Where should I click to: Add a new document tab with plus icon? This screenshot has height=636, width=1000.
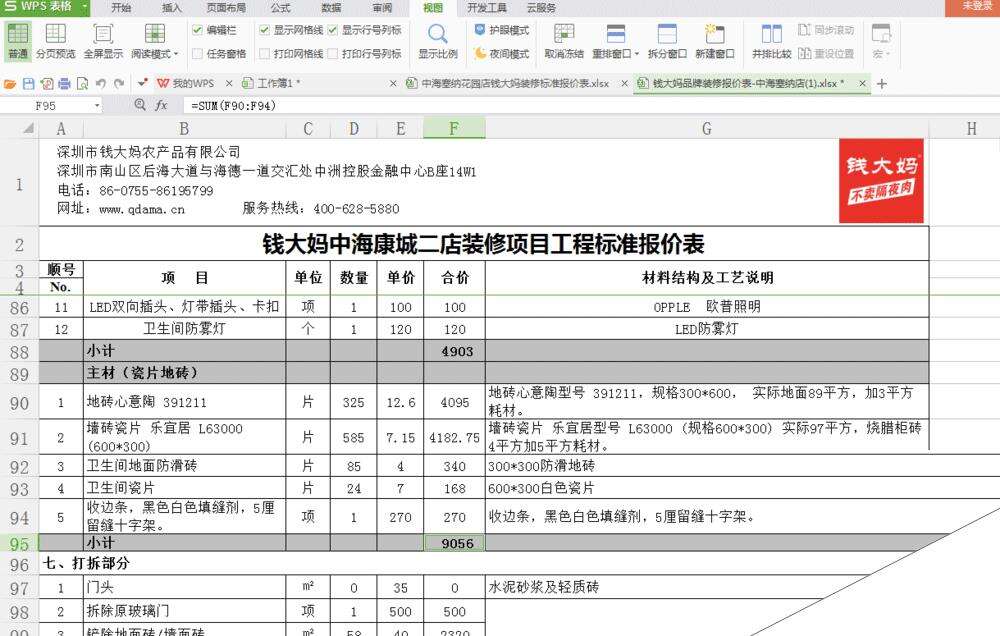(882, 84)
